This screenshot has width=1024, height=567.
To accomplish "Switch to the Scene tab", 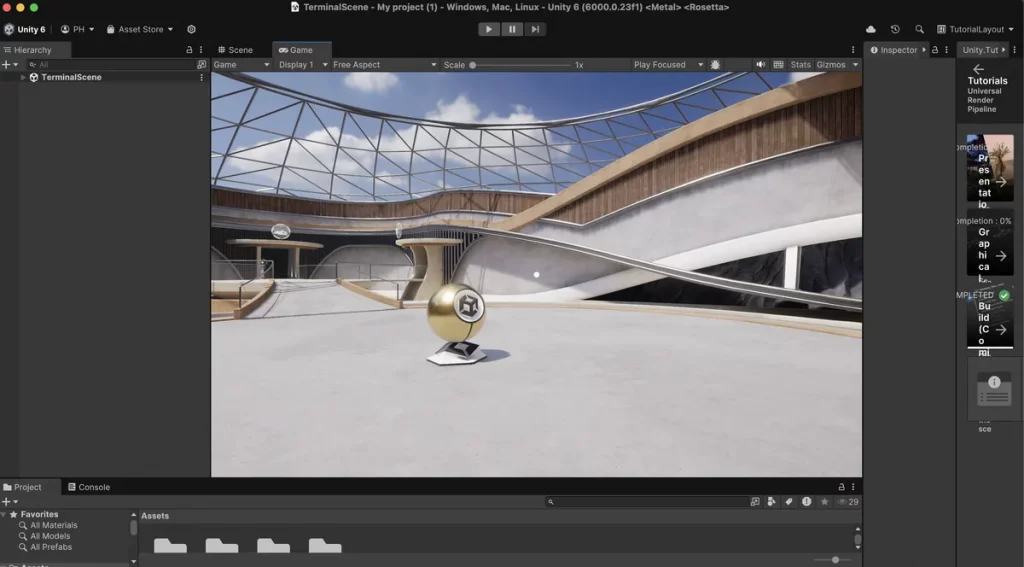I will point(235,50).
